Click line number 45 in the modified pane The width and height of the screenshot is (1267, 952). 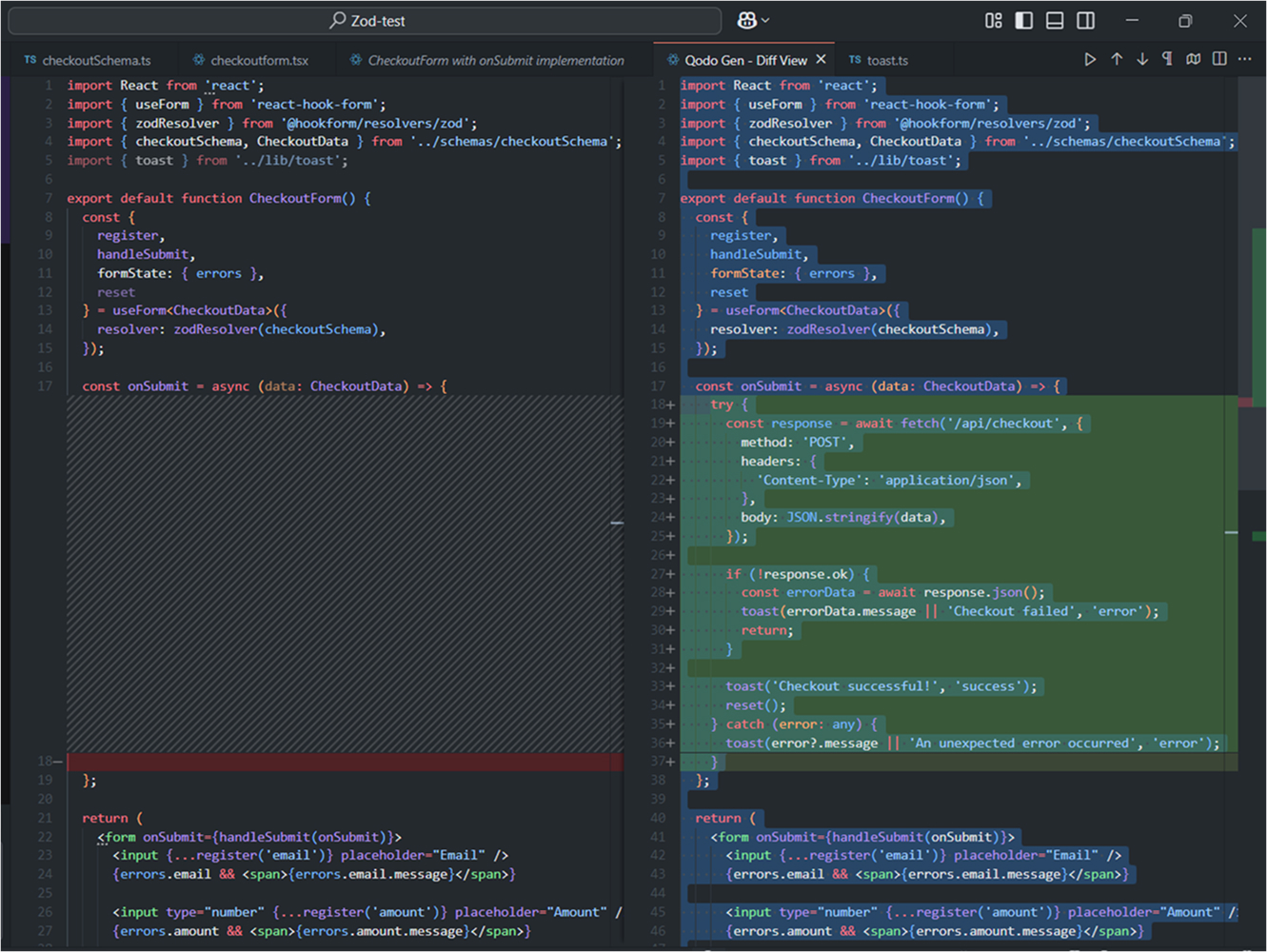coord(658,912)
